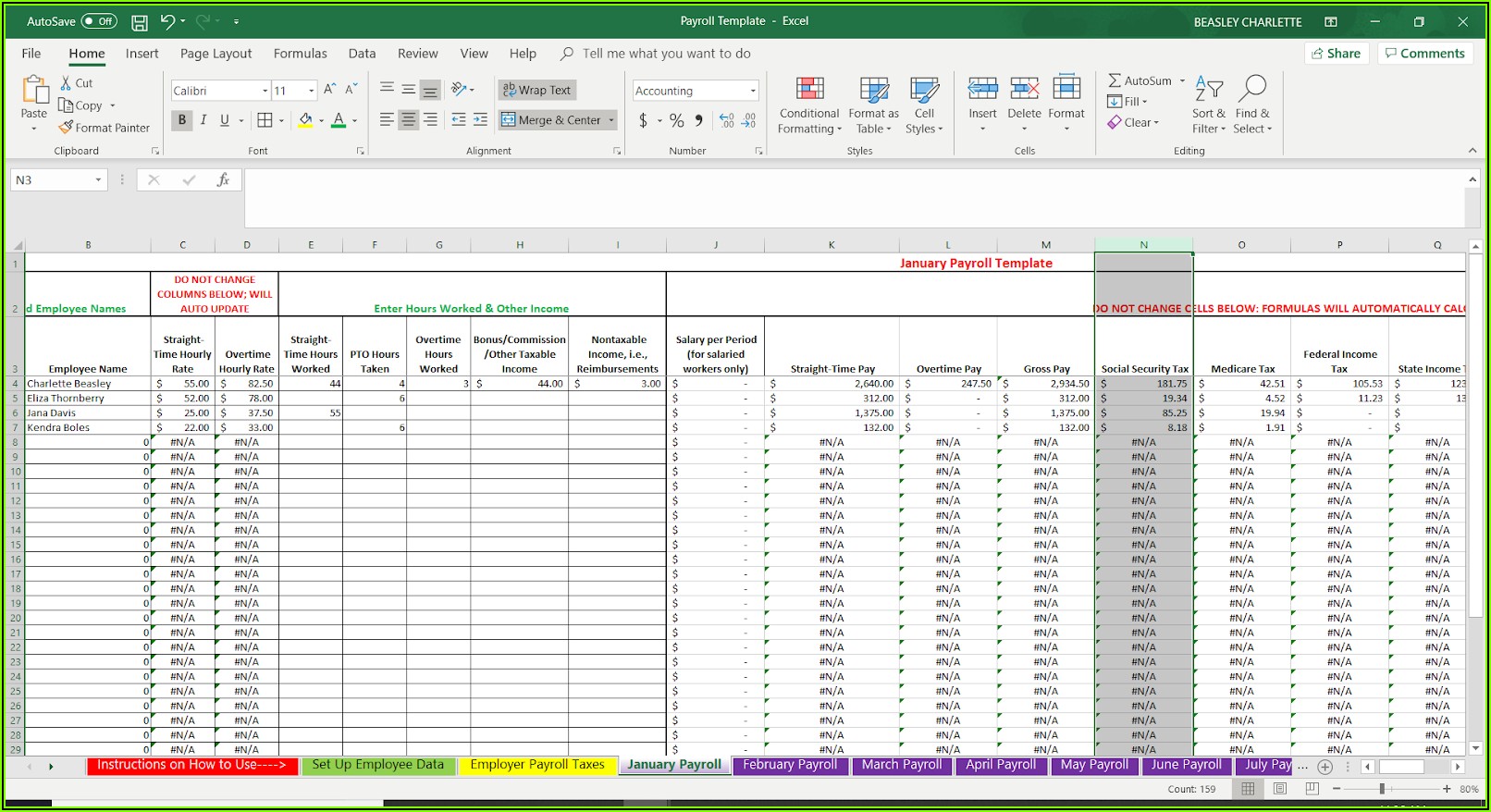Switch to the February Payroll sheet
1491x812 pixels.
pyautogui.click(x=790, y=765)
